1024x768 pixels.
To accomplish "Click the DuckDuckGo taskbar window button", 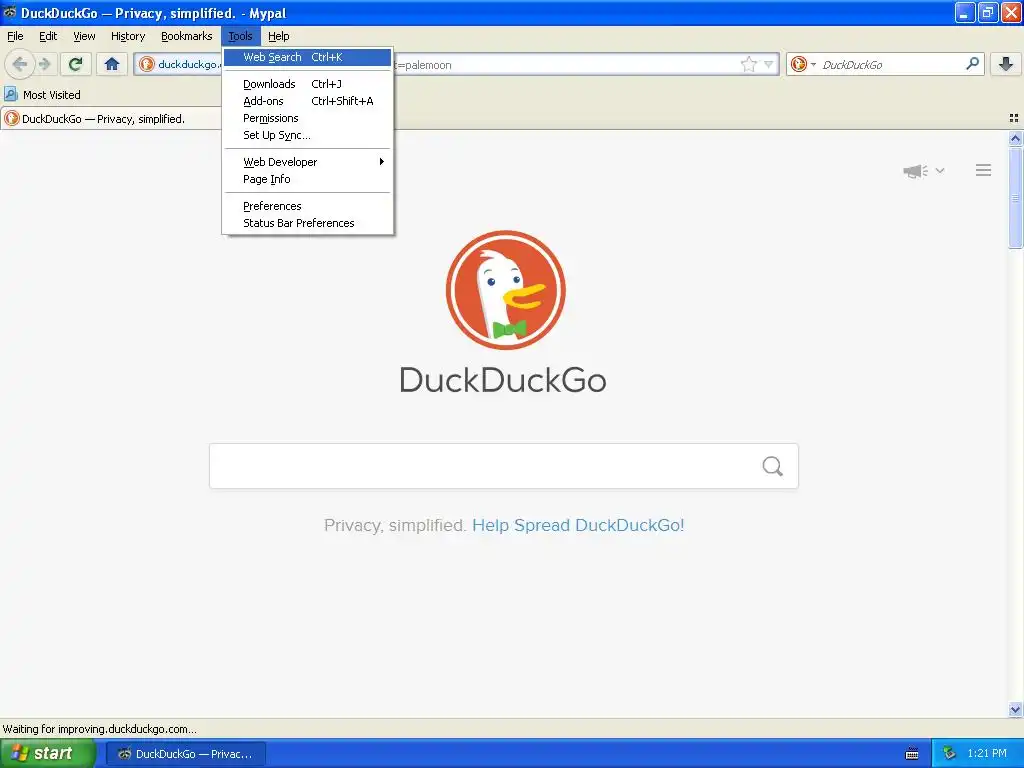I will coord(186,754).
